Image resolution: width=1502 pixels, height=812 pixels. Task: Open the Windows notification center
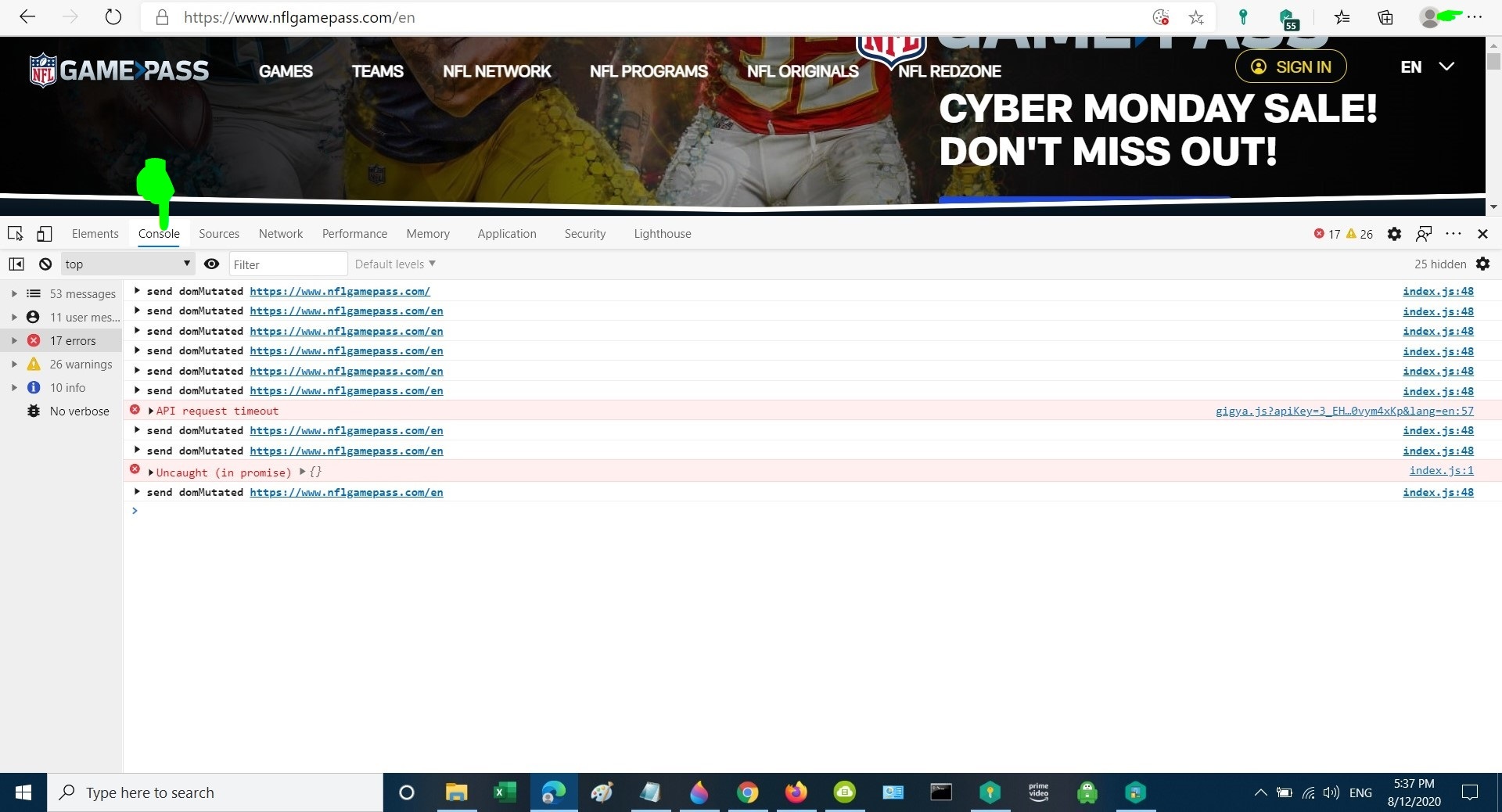pos(1470,792)
